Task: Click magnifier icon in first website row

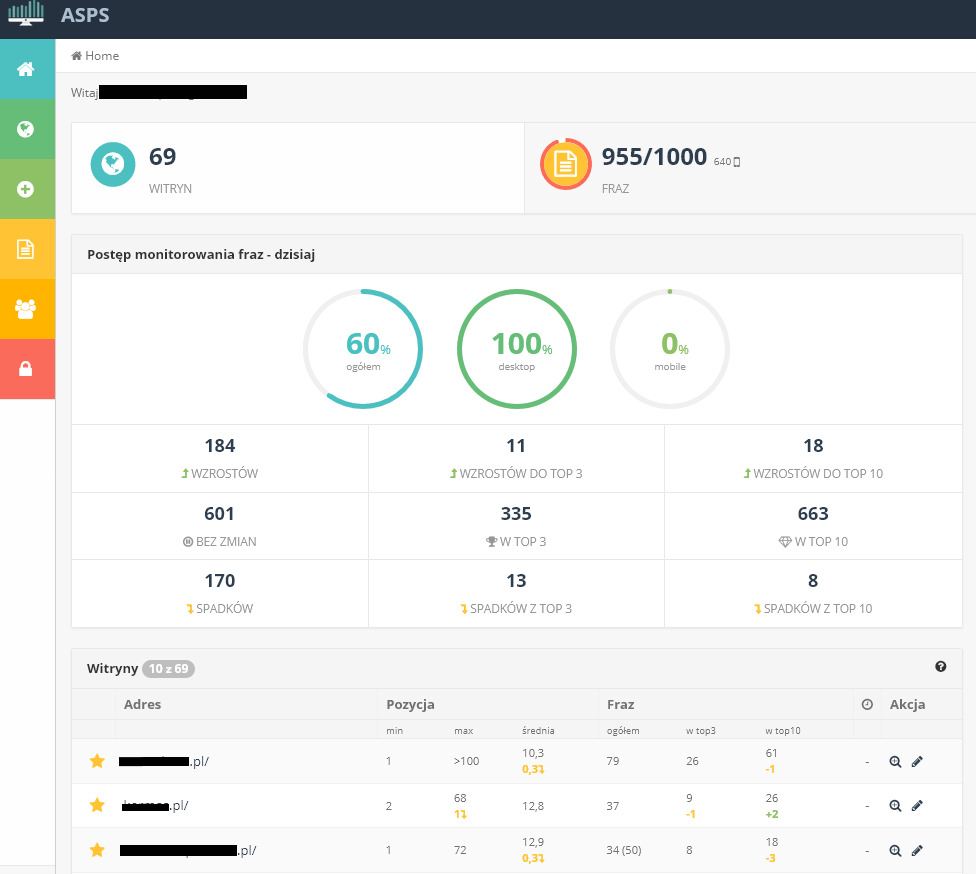Action: click(x=895, y=762)
